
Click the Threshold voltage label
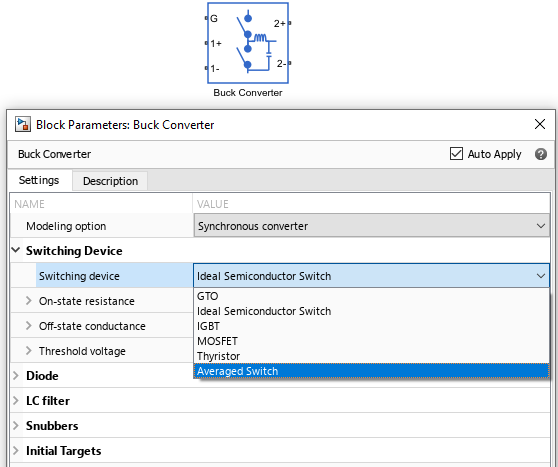pyautogui.click(x=82, y=351)
